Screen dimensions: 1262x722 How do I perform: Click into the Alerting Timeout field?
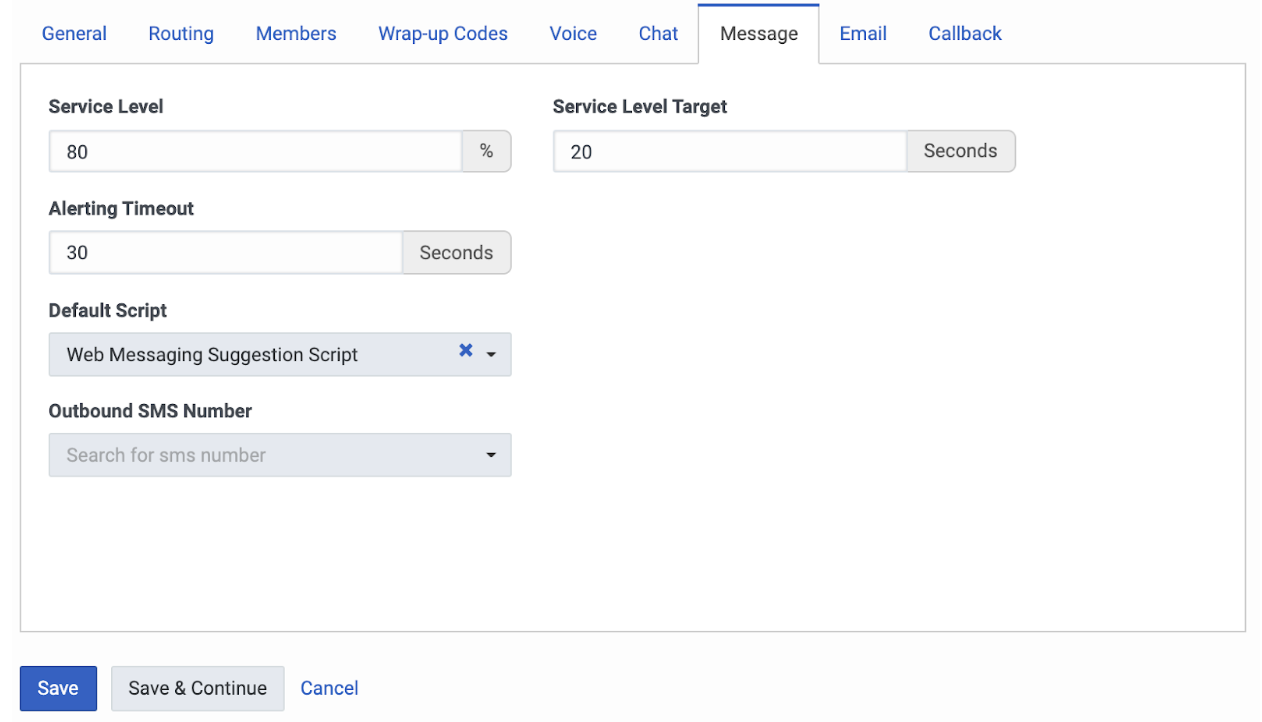226,253
